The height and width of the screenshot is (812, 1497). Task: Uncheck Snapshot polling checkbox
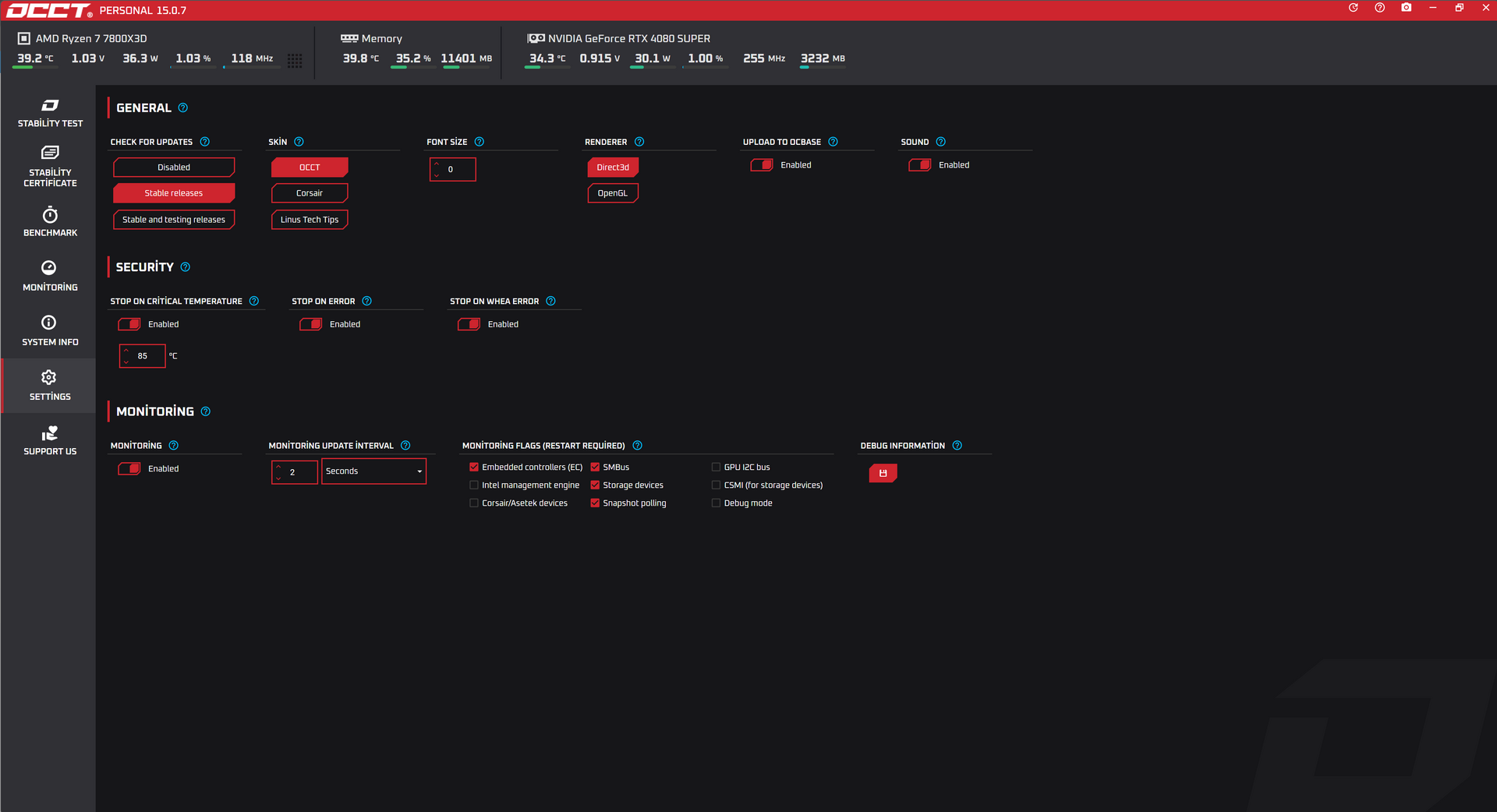(x=595, y=503)
